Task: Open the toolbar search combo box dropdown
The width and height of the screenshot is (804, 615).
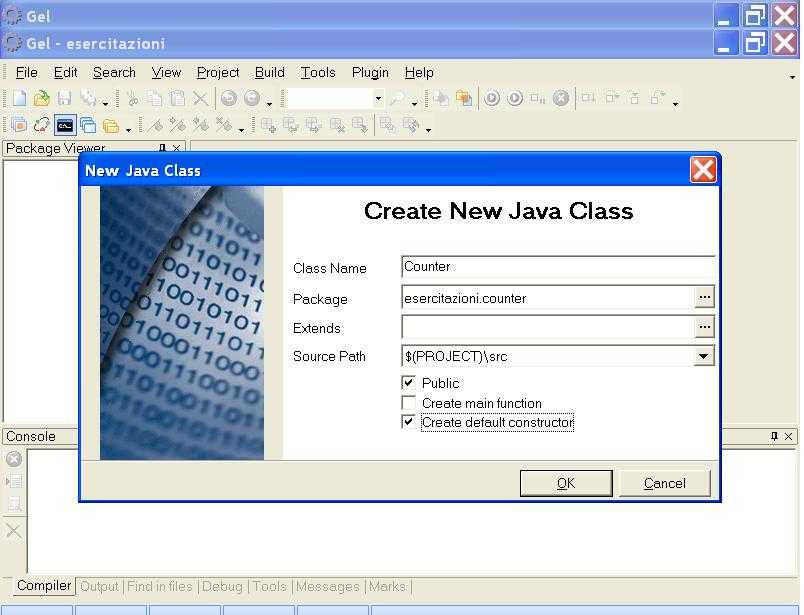Action: pos(377,98)
